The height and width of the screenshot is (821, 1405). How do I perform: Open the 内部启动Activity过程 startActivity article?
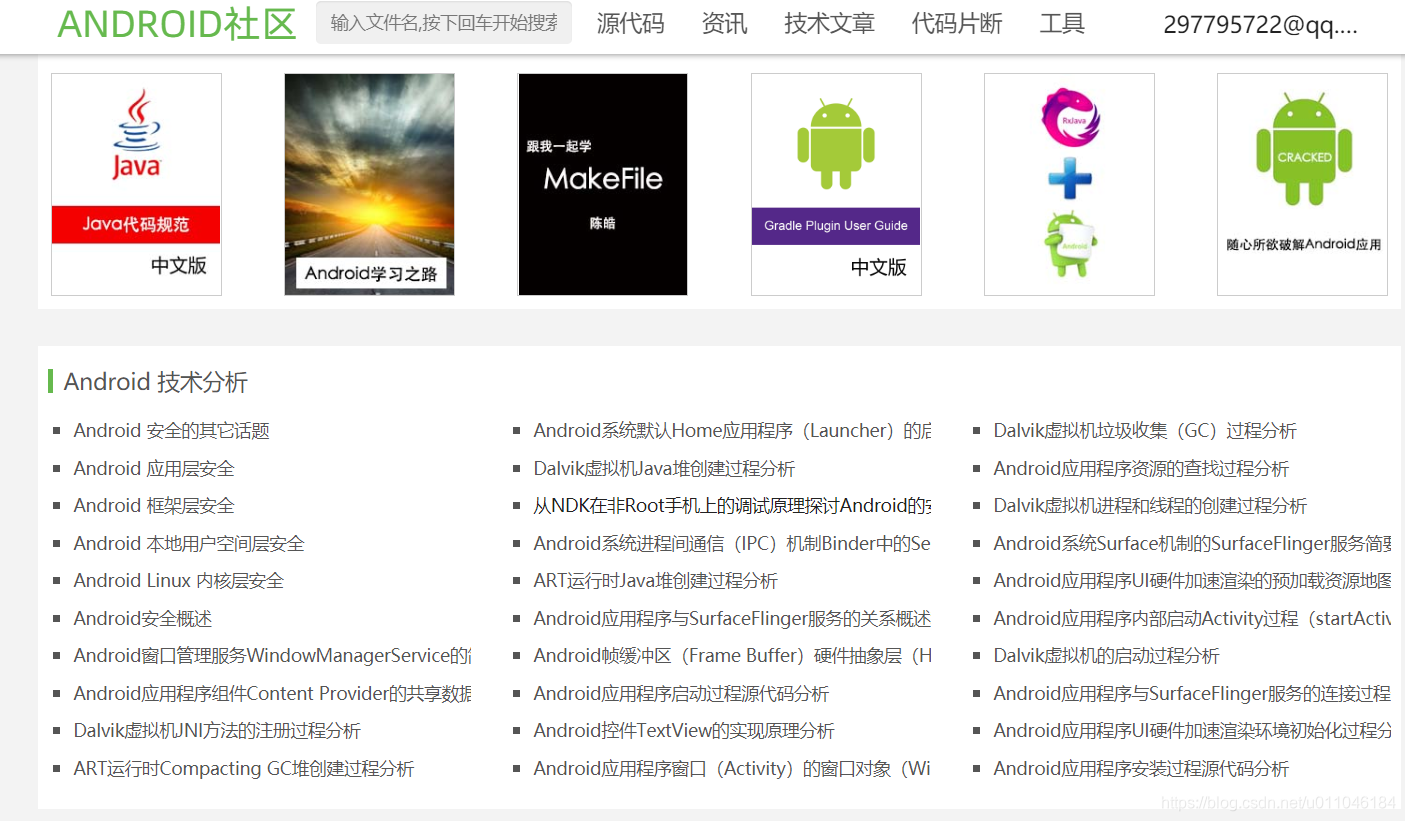(1192, 619)
